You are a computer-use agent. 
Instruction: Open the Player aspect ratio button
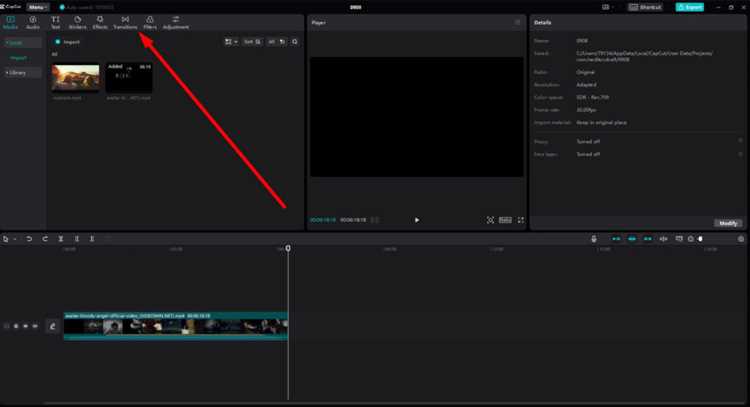pyautogui.click(x=505, y=220)
